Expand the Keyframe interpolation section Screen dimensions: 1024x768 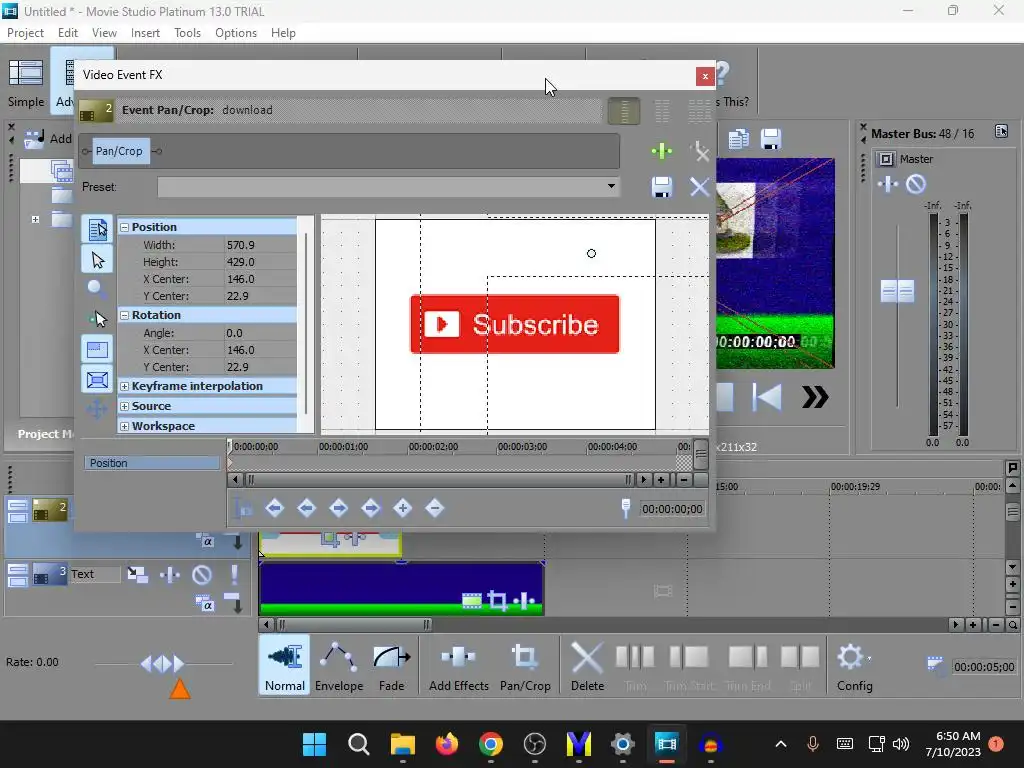pos(125,387)
